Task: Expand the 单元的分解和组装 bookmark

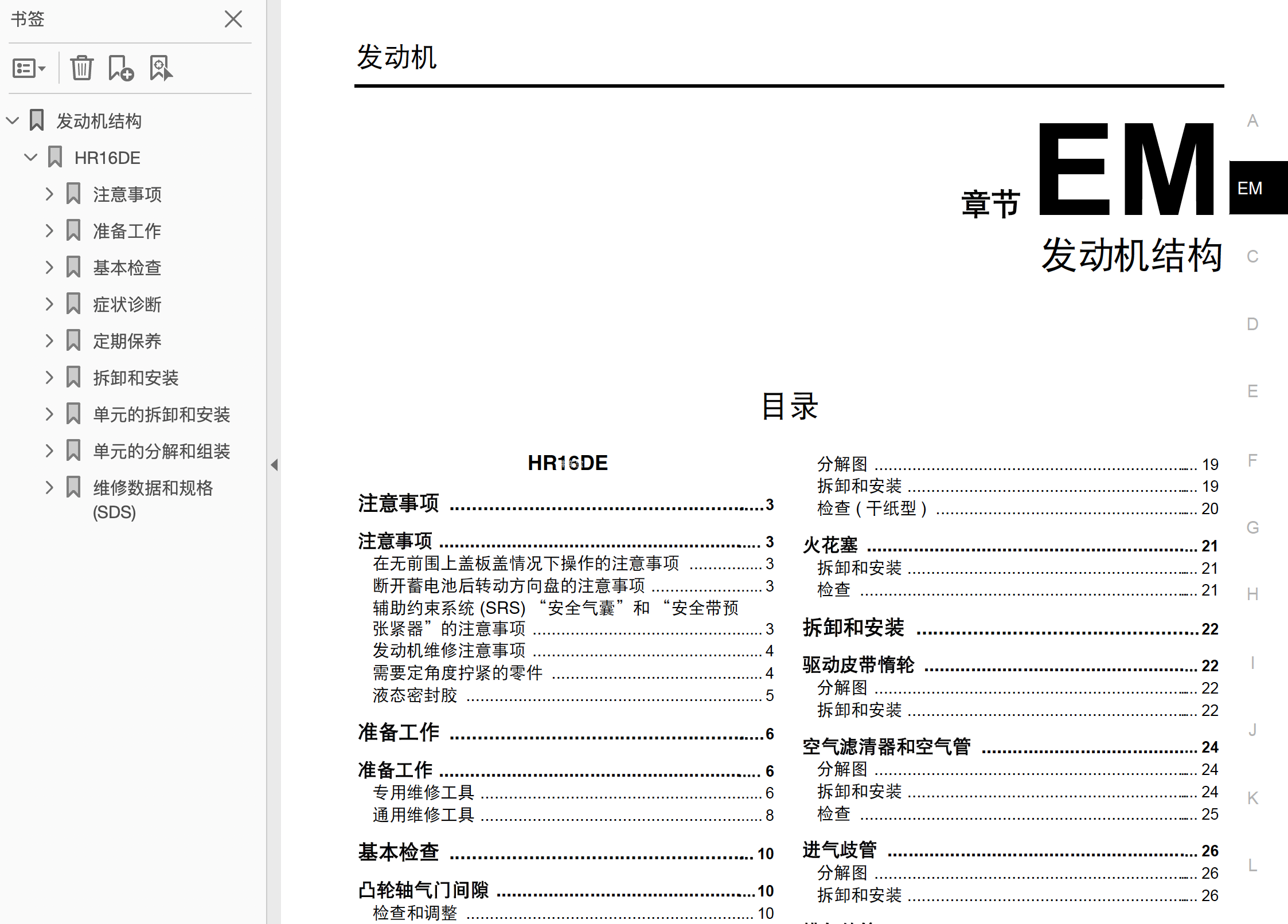Action: point(49,451)
